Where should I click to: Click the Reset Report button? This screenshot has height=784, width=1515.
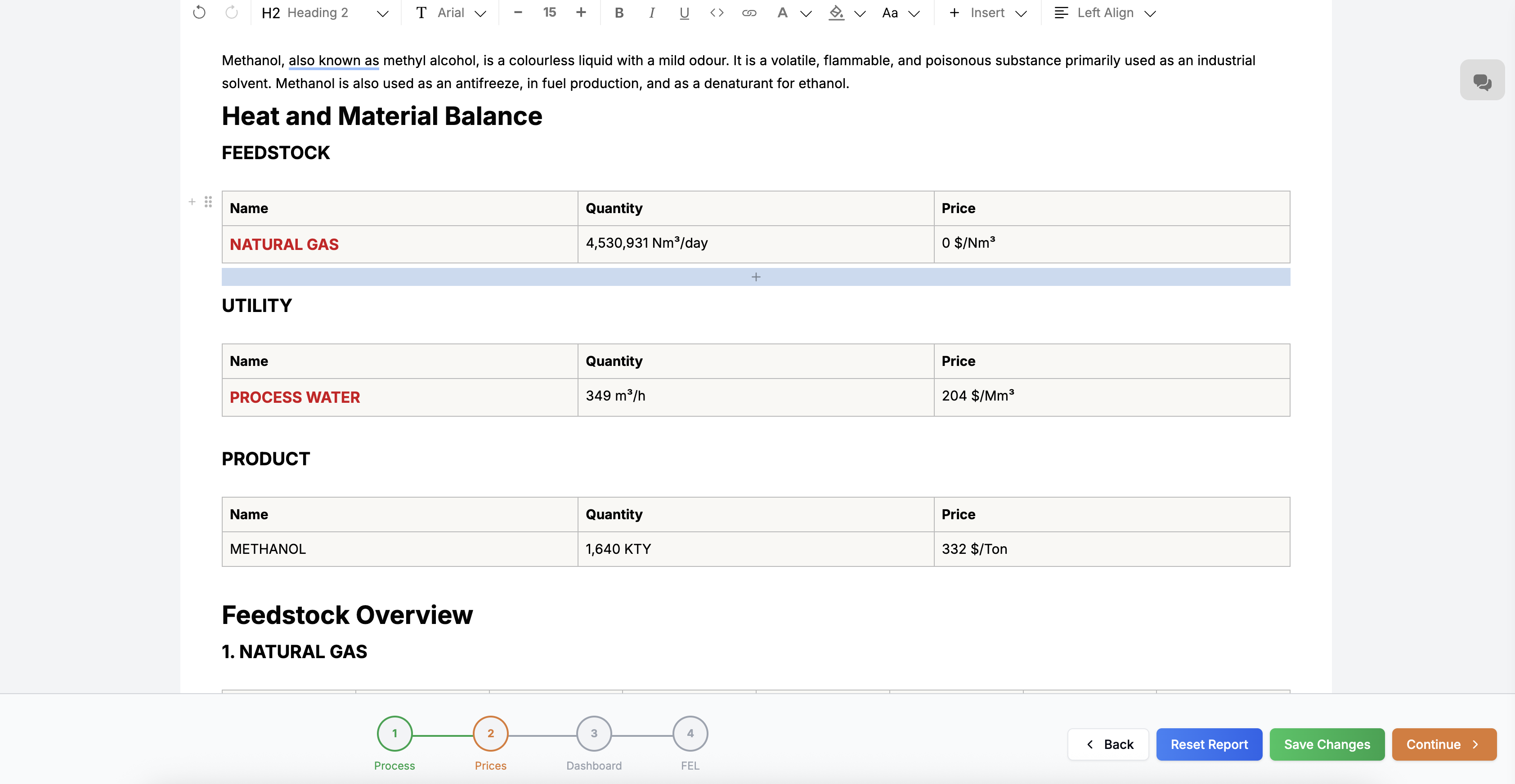pos(1209,744)
